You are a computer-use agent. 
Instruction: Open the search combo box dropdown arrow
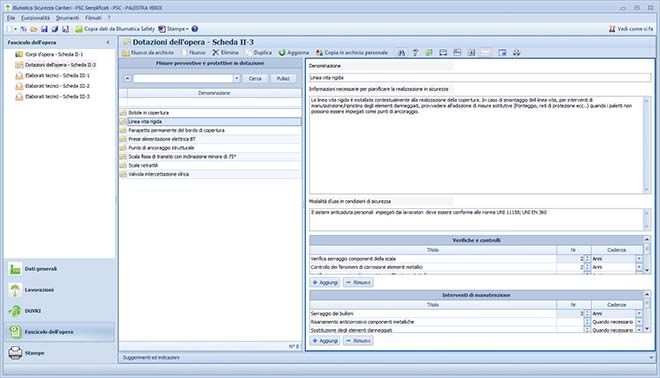click(237, 78)
